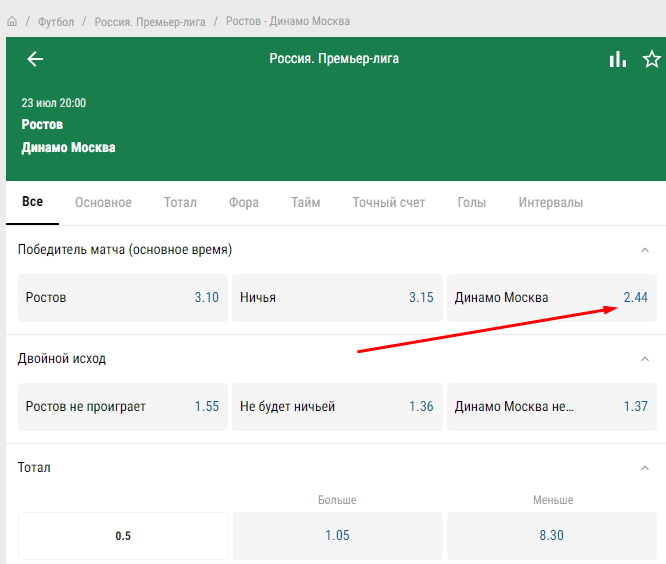The image size is (666, 564).
Task: Click the match date 23 июл 20:00
Action: [54, 103]
